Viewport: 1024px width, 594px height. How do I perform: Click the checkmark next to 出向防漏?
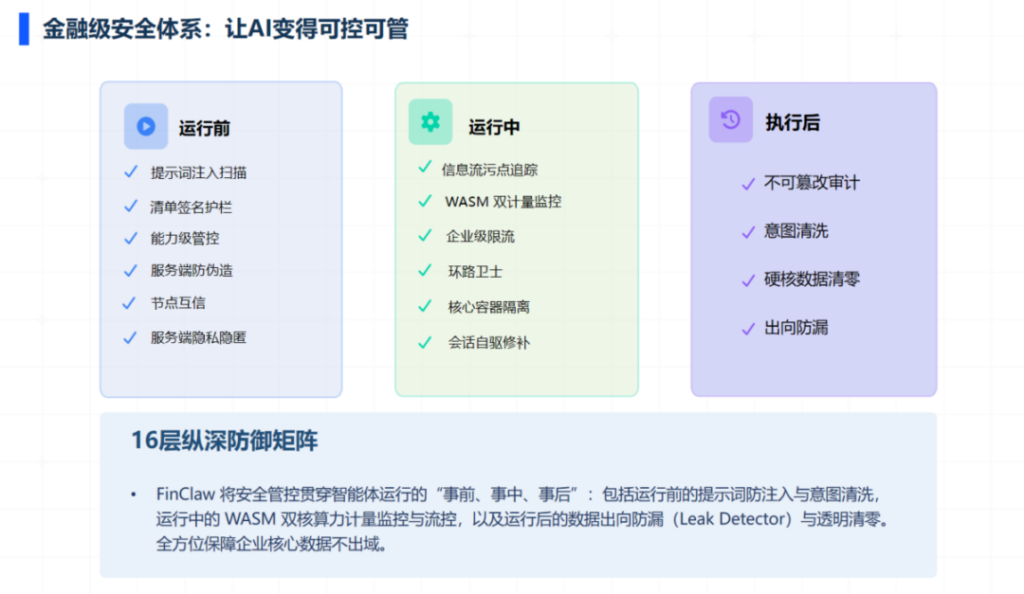tap(747, 327)
